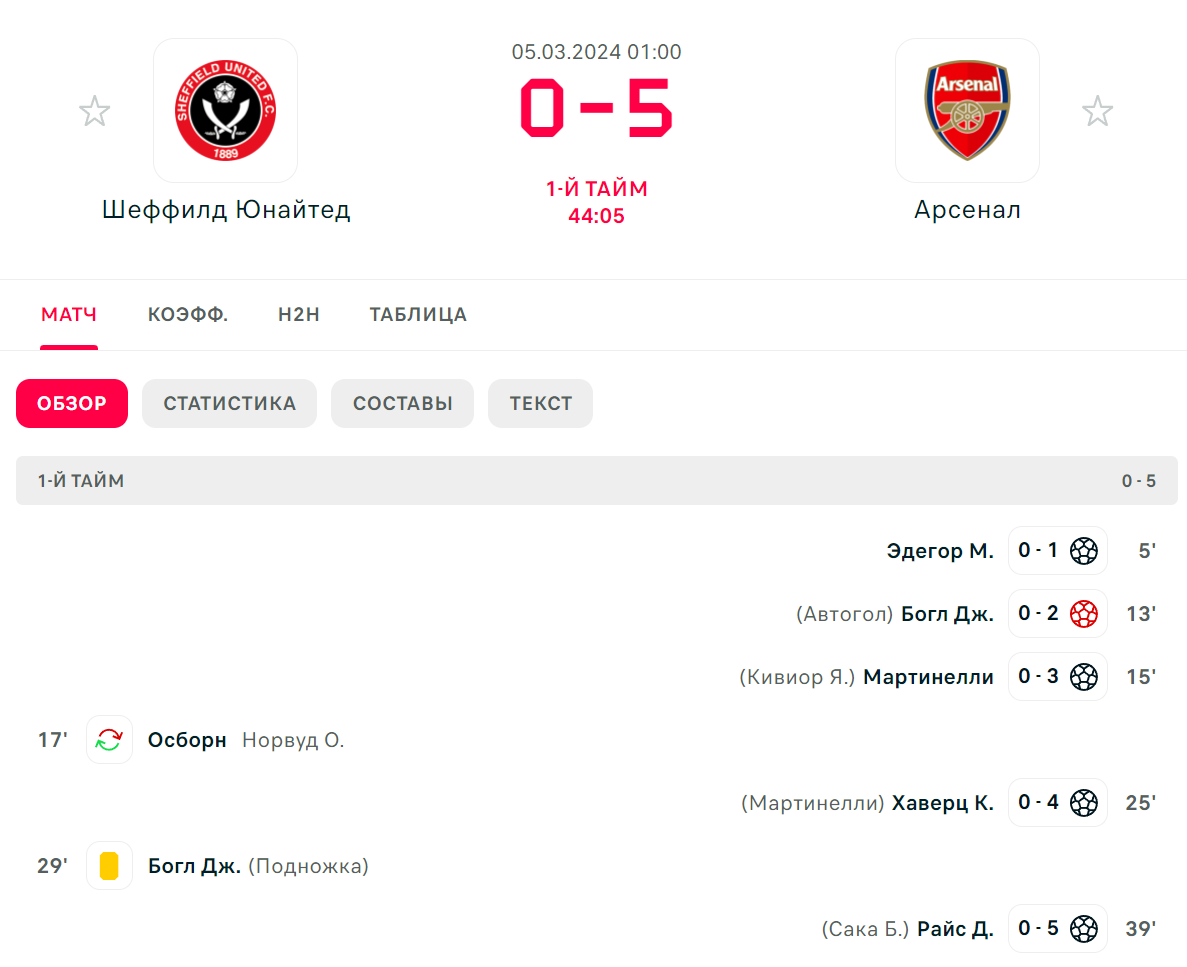Open player Хаверц К. scorer link
Viewport: 1187px width, 967px height.
point(942,802)
